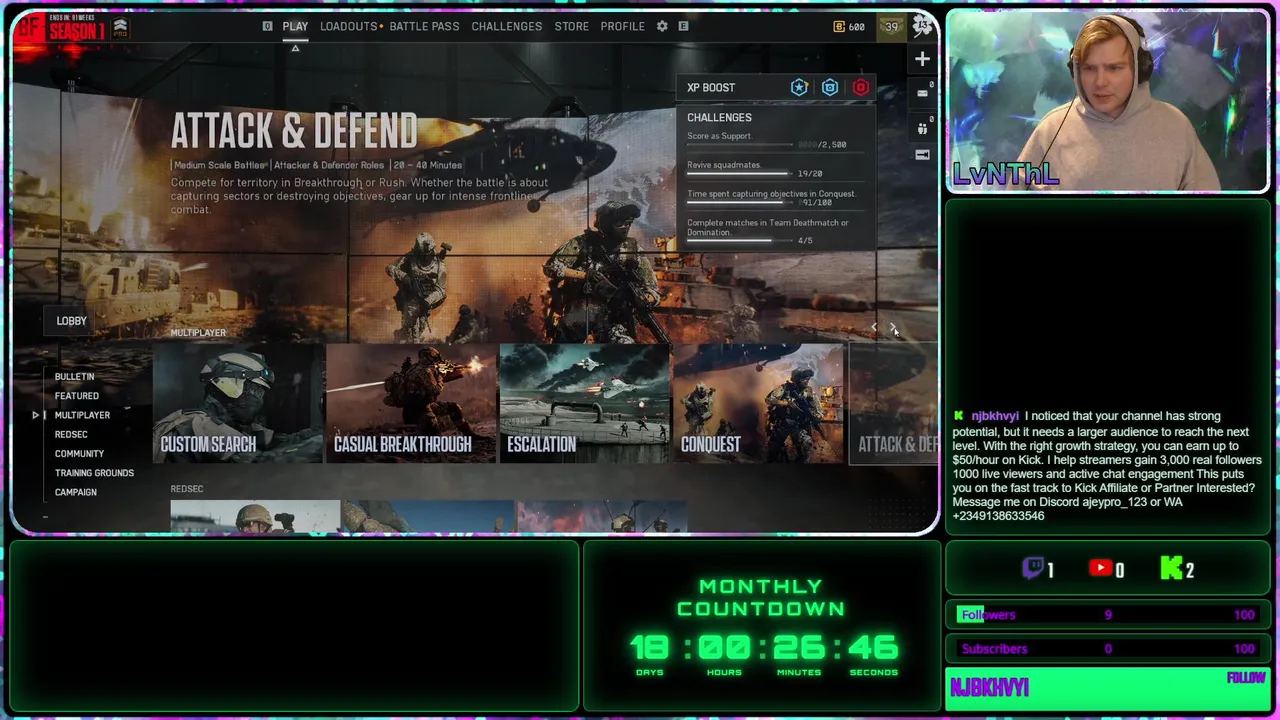1280x720 pixels.
Task: Select the red hexagon XP boost icon
Action: click(x=861, y=87)
